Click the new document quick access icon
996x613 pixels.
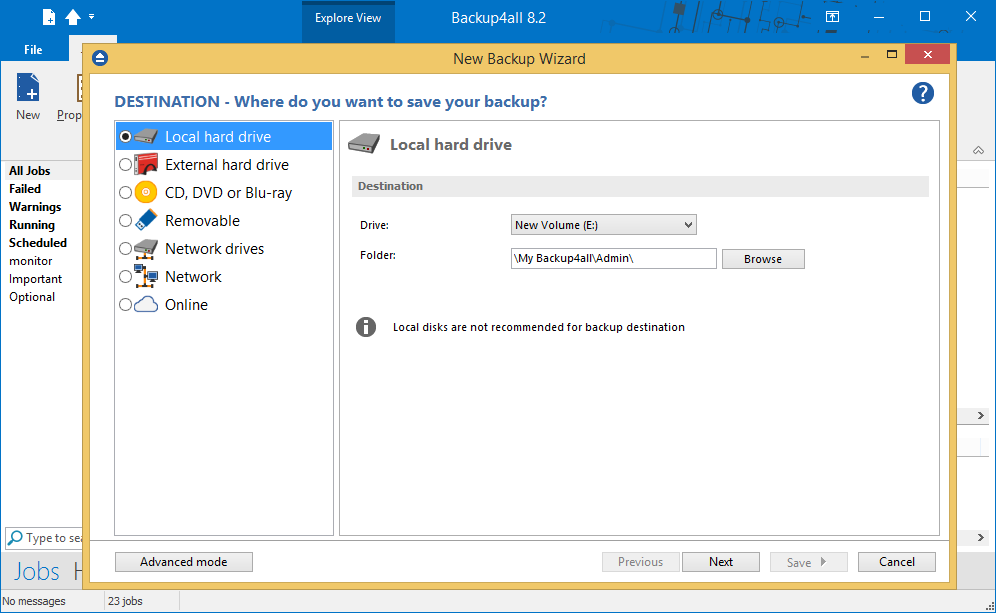49,17
